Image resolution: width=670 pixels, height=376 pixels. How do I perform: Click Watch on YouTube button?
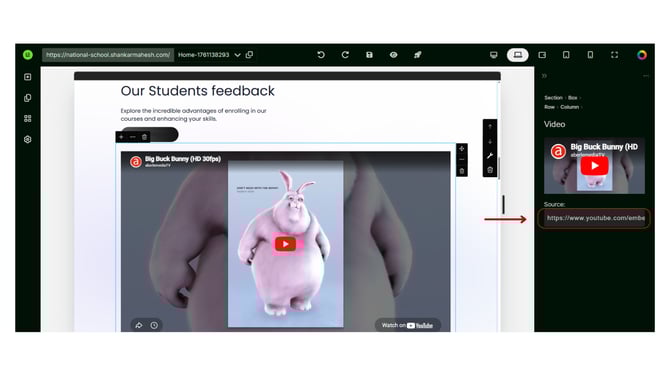(407, 326)
